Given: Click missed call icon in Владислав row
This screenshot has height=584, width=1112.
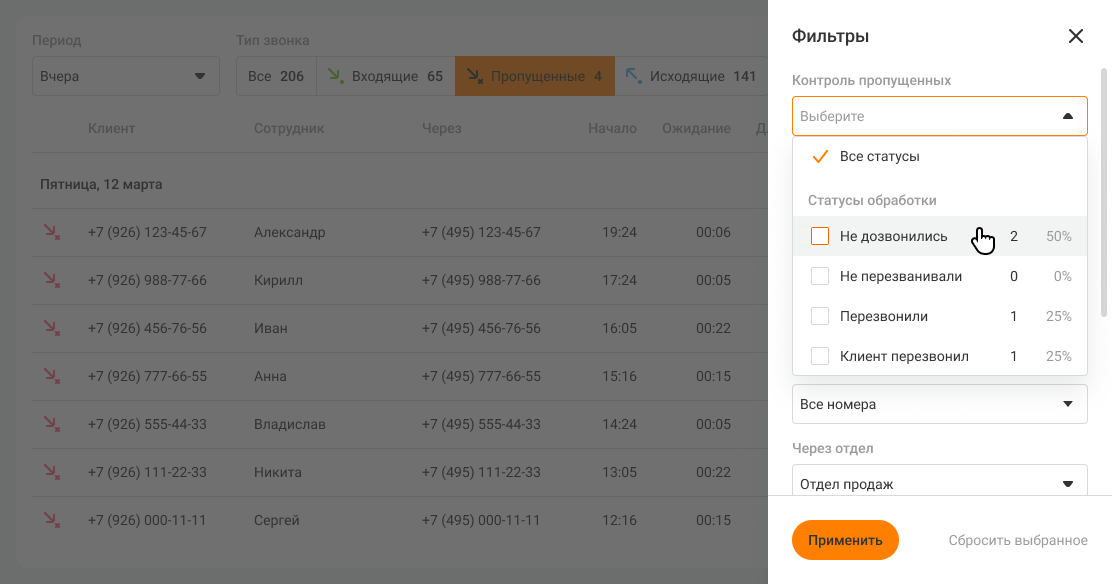Looking at the screenshot, I should coord(51,424).
